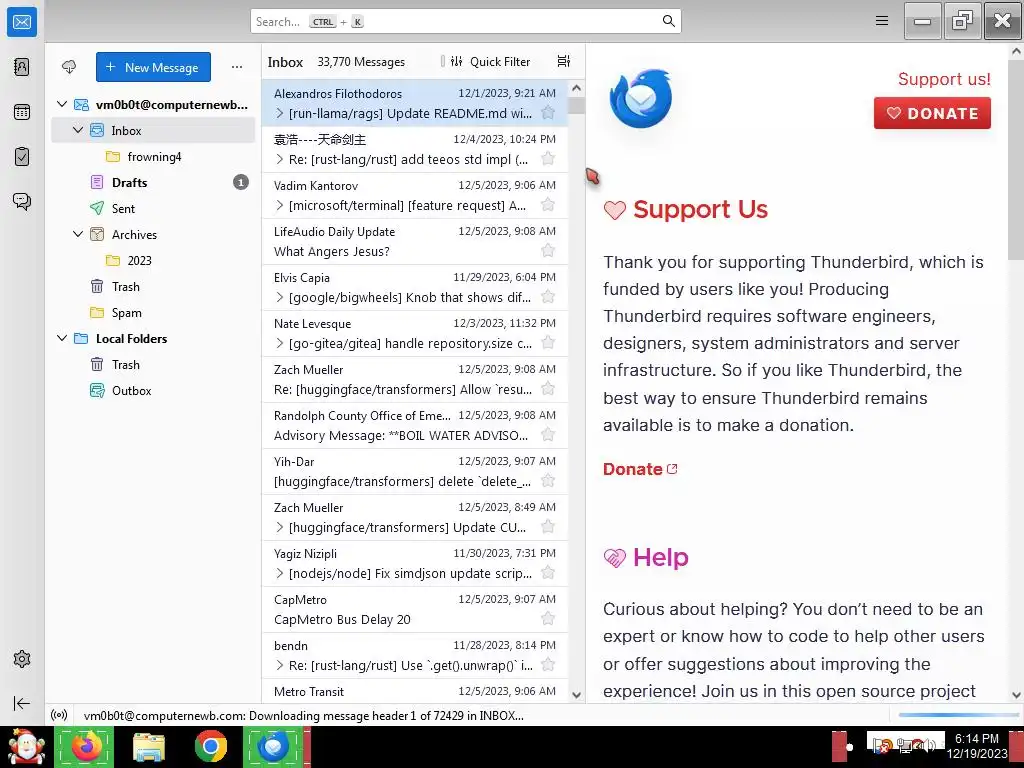This screenshot has height=768, width=1024.
Task: Open the account Trash folder
Action: 153,286
